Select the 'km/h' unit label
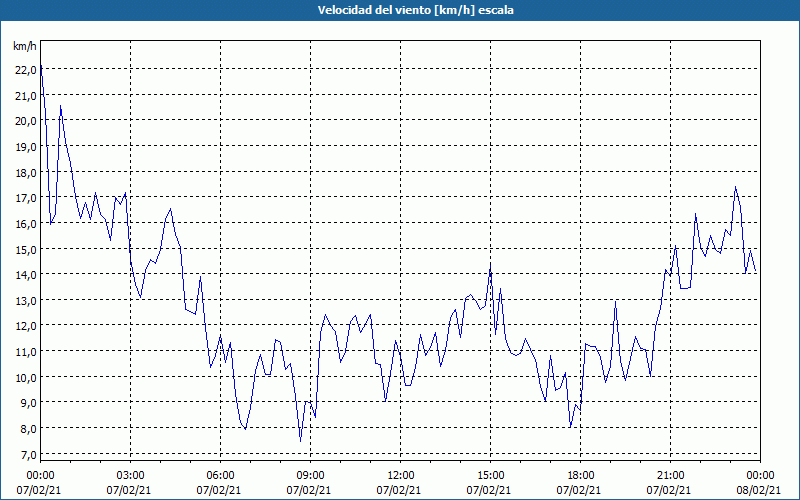Screen dimensions: 800x500 tap(24, 47)
